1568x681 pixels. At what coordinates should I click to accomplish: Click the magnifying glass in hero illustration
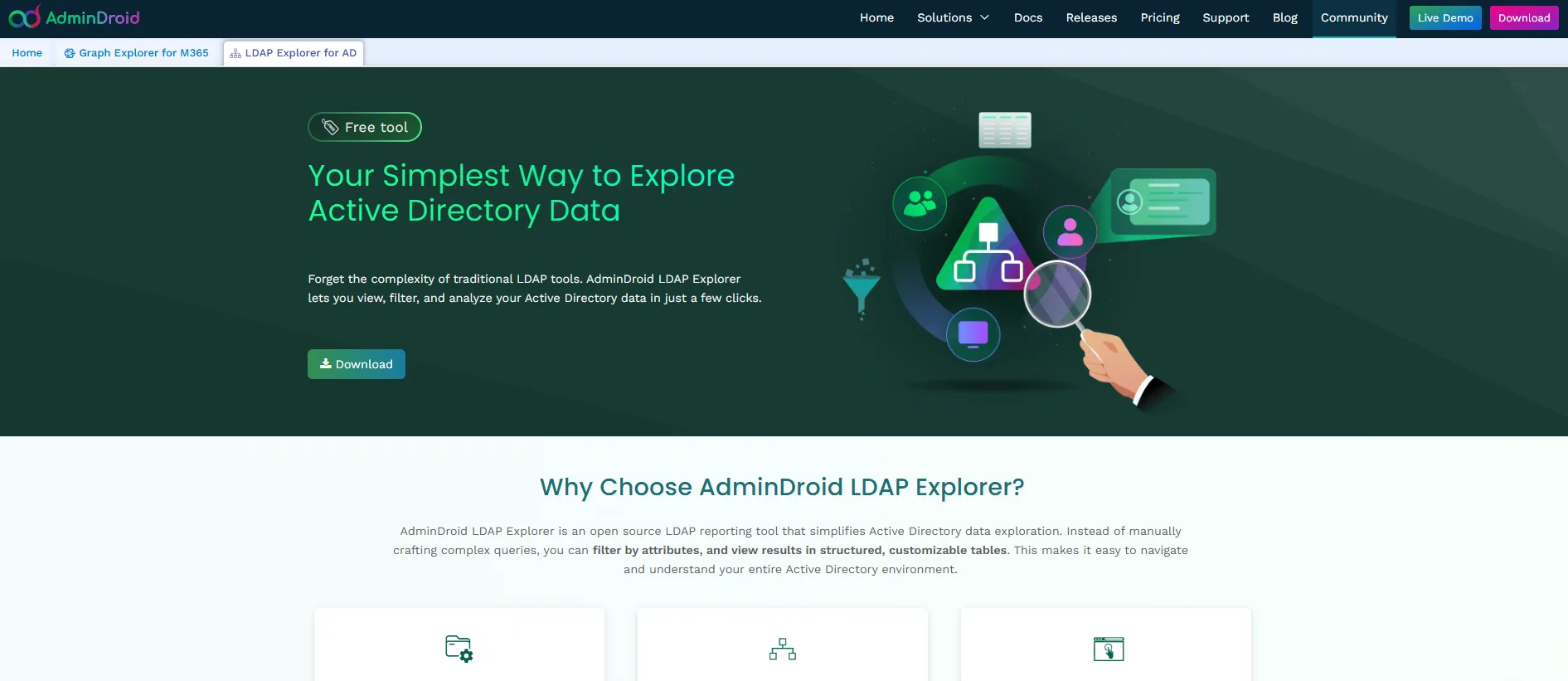tap(1057, 294)
